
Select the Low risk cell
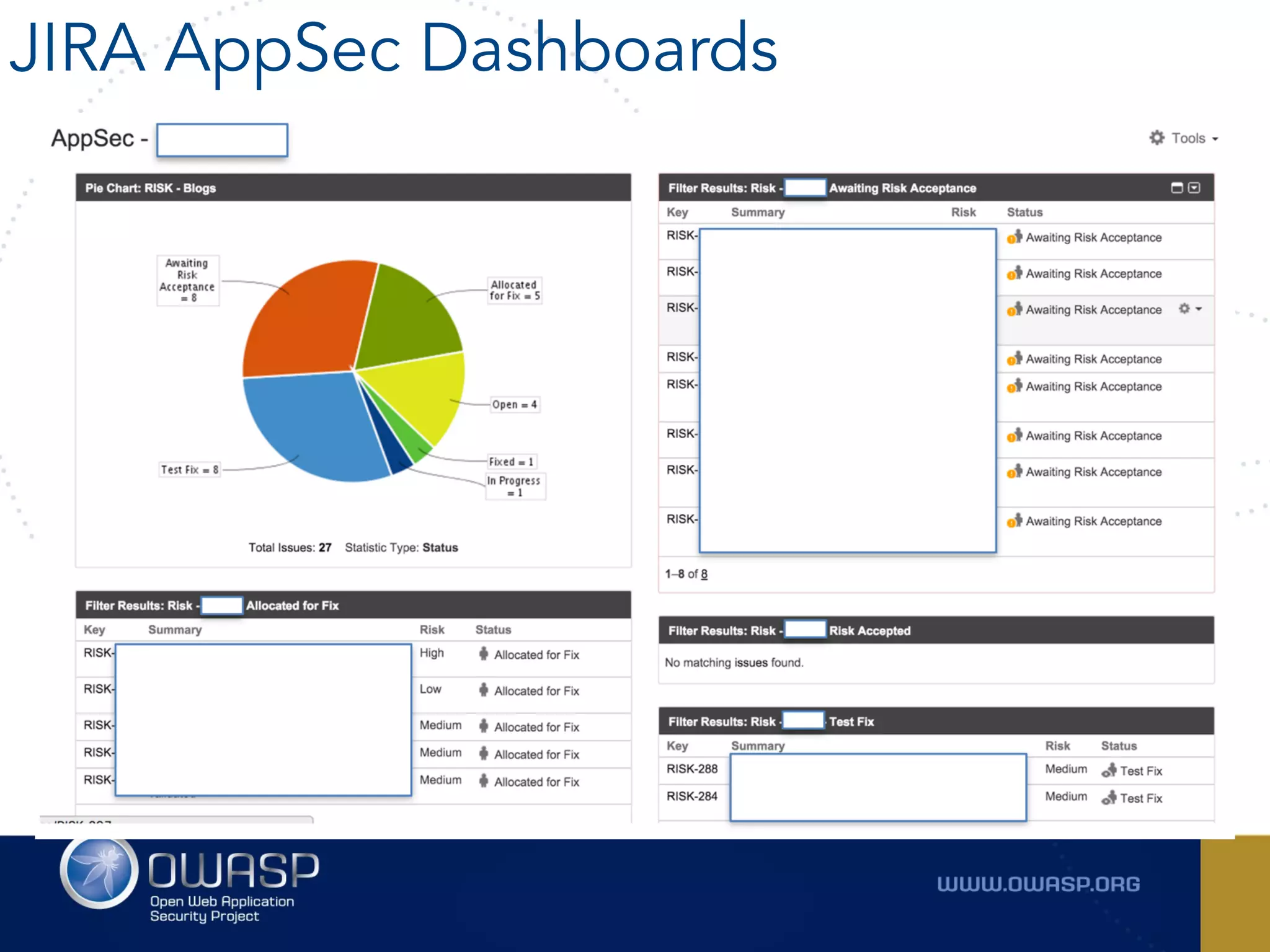(x=430, y=689)
